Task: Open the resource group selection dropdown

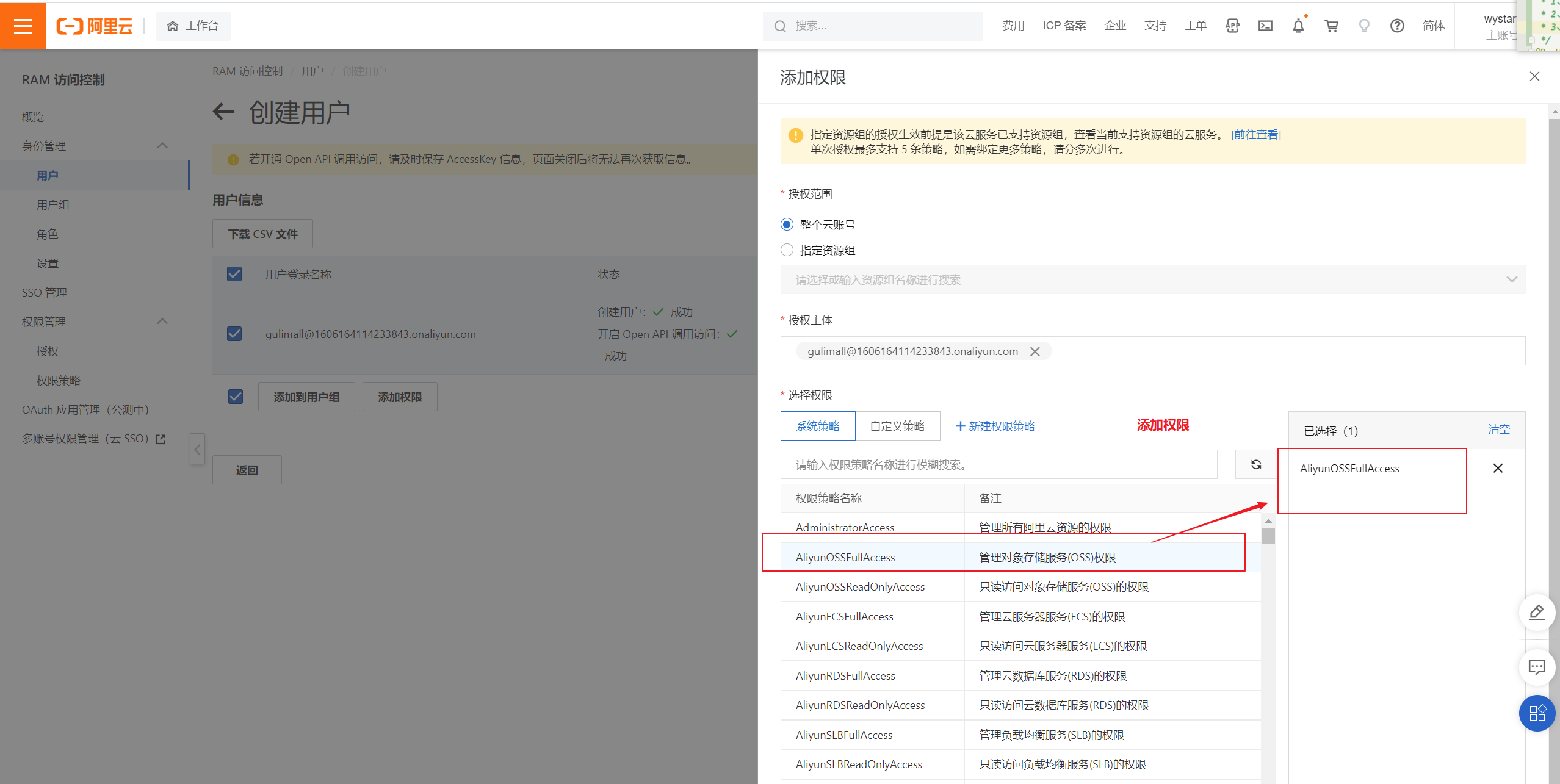Action: (x=1152, y=279)
